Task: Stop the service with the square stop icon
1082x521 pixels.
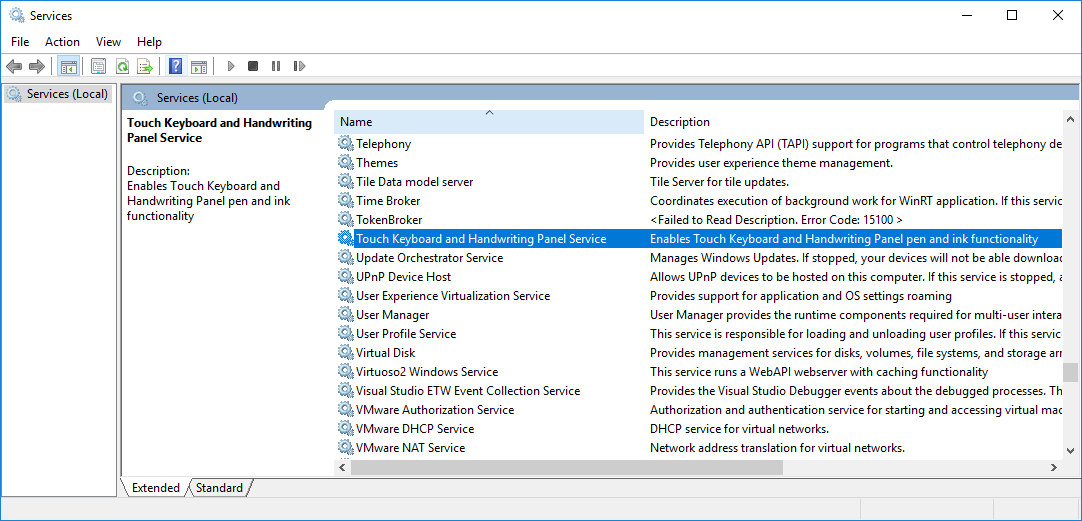Action: pos(253,66)
